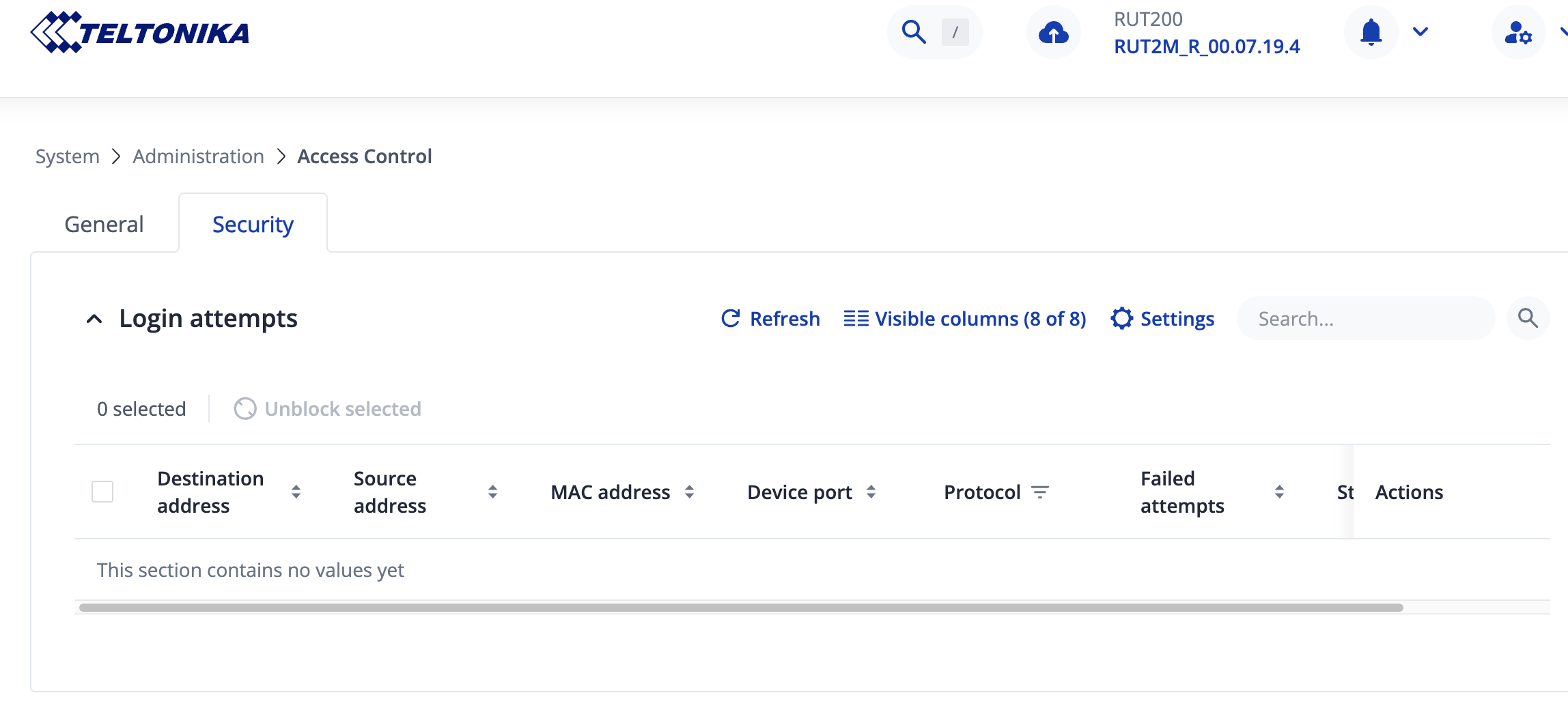The width and height of the screenshot is (1568, 706).
Task: Open the notifications bell
Action: [1371, 32]
